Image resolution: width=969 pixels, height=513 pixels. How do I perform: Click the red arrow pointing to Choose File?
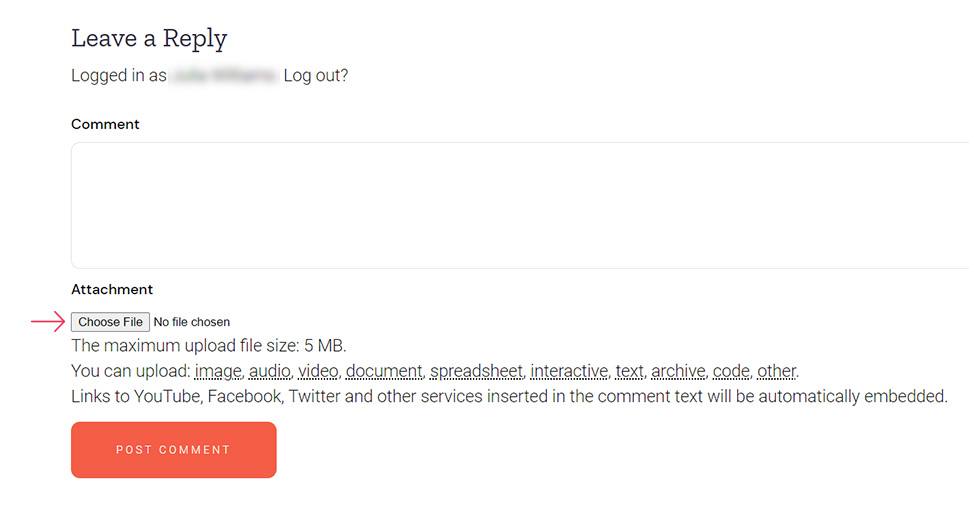pyautogui.click(x=47, y=321)
